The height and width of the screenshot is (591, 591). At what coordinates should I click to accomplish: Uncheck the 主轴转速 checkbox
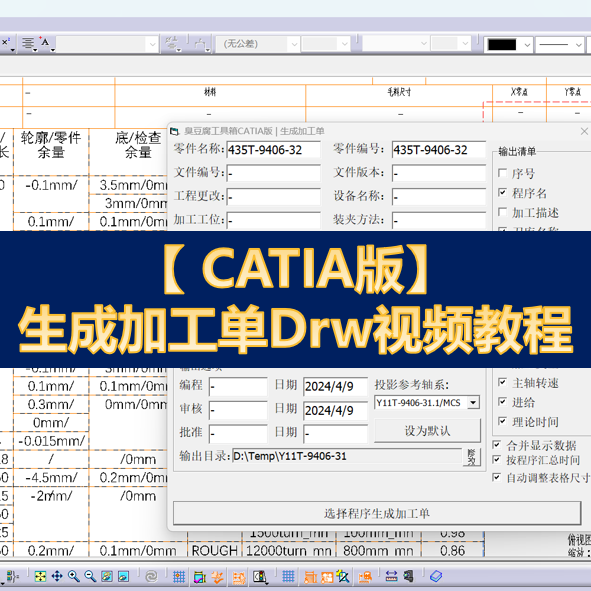click(x=502, y=382)
